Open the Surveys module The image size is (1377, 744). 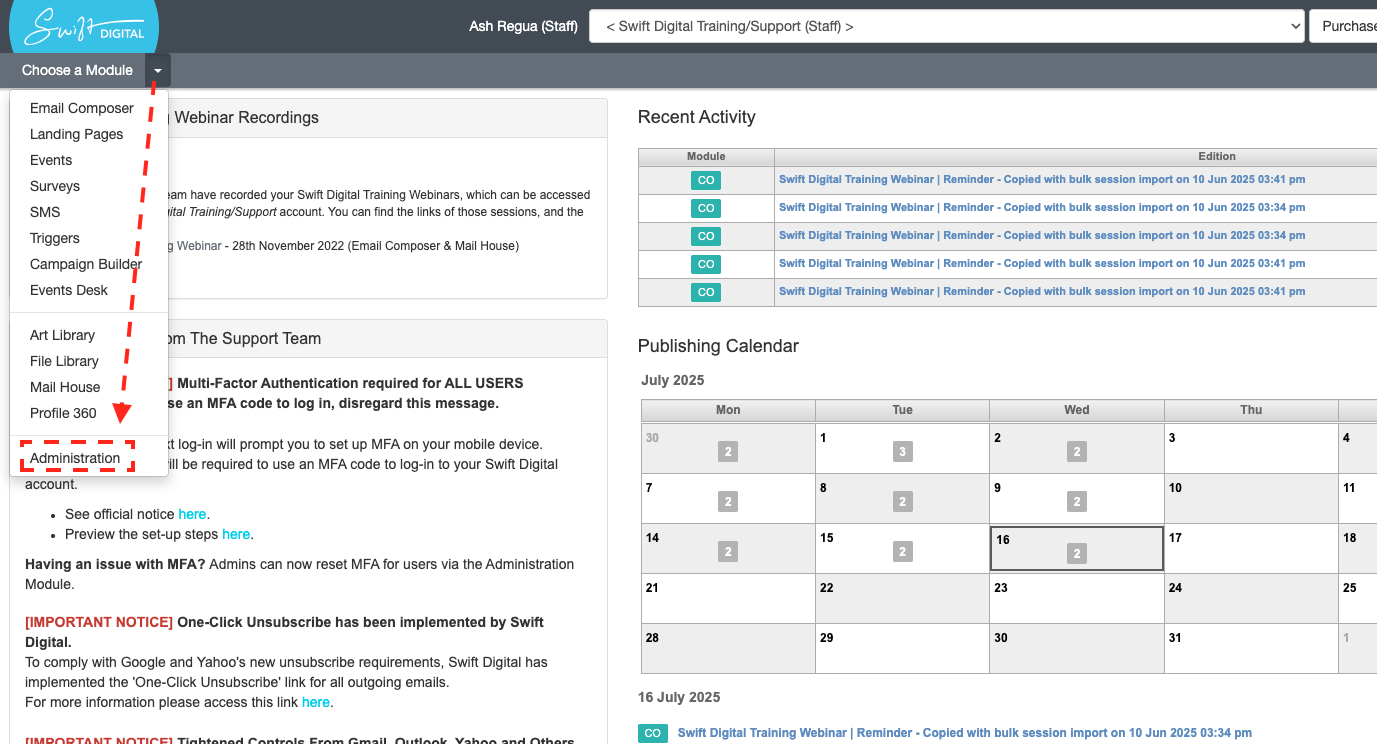coord(55,186)
